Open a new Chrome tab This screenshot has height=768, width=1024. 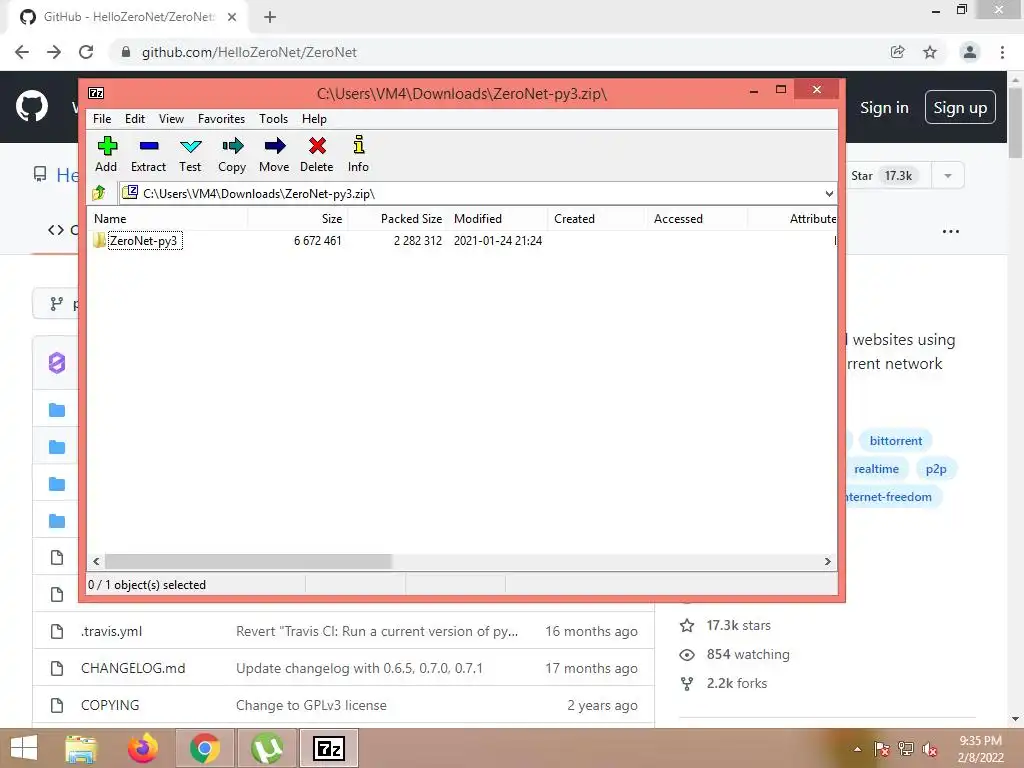270,18
